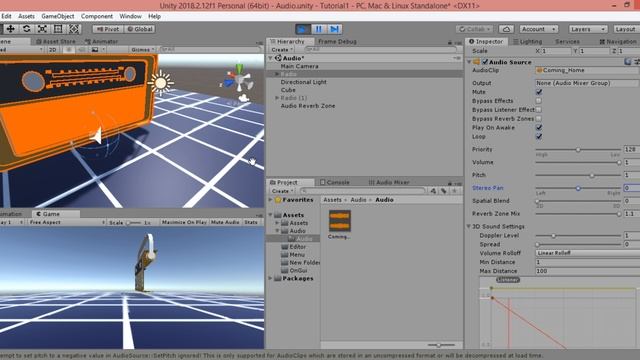Toggle scene effects image icon
Viewport: 640px width, 360px height.
point(95,49)
